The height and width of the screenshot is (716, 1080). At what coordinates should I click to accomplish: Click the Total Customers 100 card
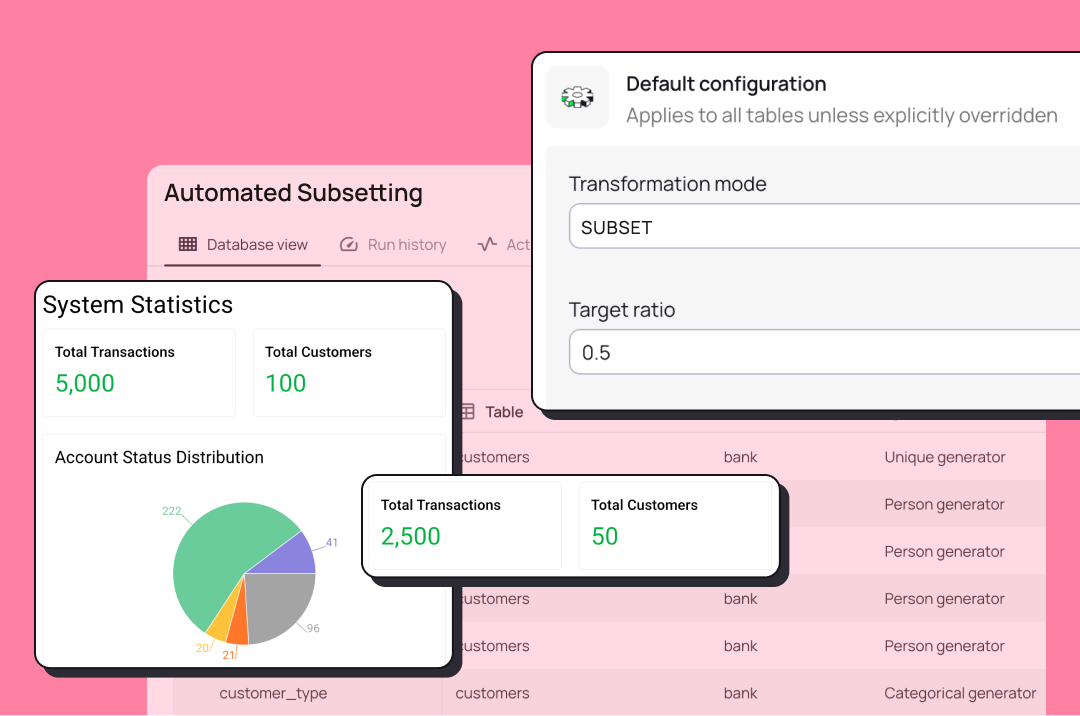click(x=349, y=372)
